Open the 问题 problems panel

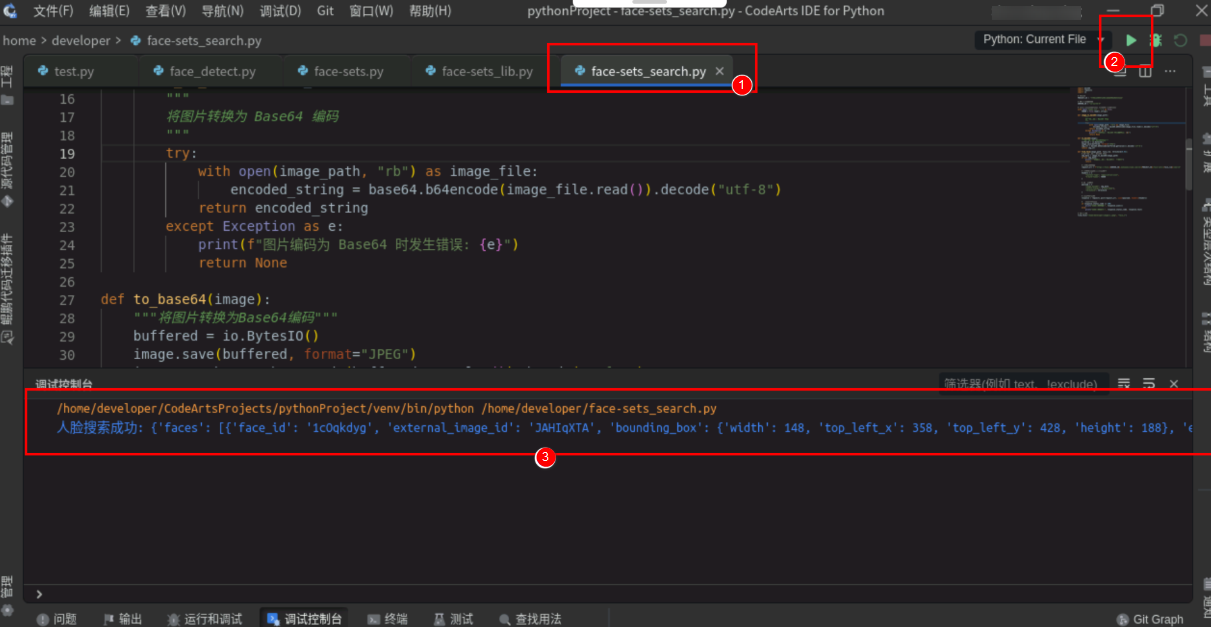pos(57,619)
